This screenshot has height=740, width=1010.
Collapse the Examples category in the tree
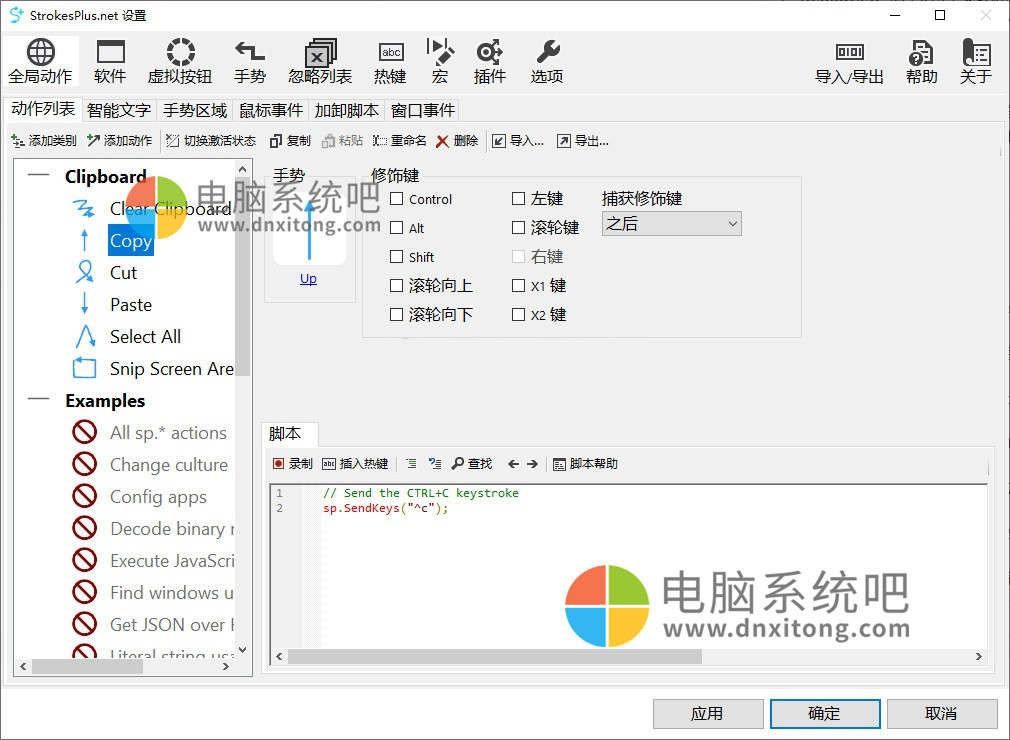point(37,401)
